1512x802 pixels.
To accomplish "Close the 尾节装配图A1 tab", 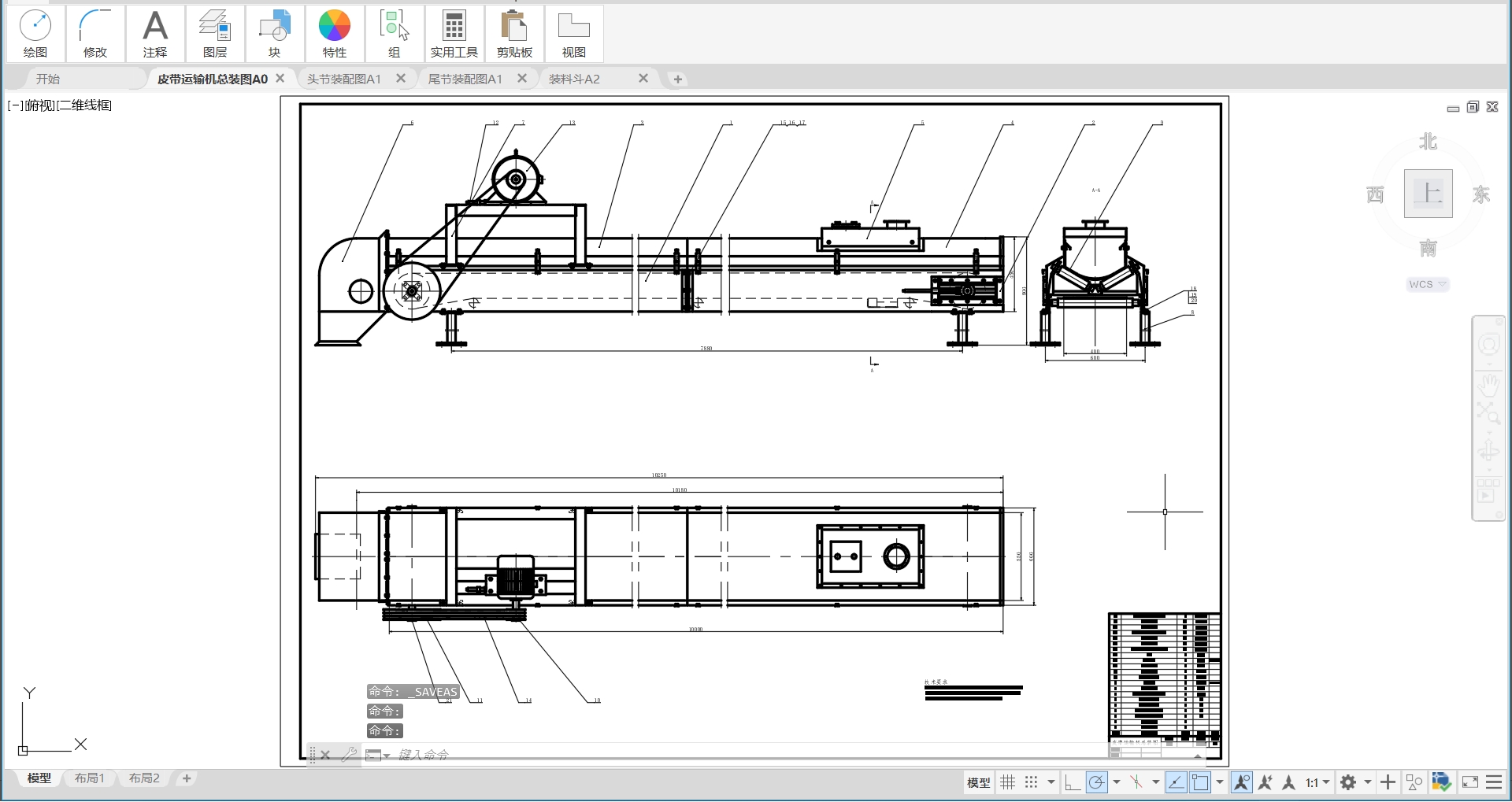I will [x=522, y=79].
